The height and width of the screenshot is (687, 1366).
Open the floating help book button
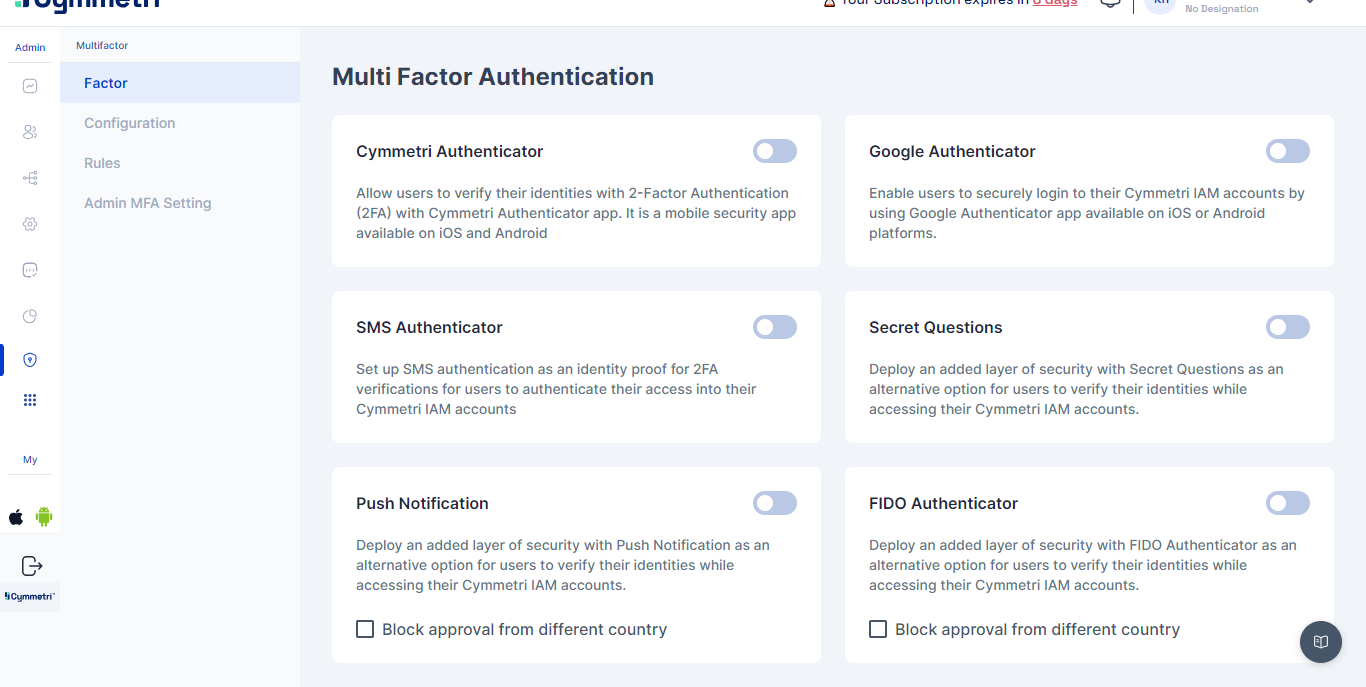(x=1320, y=641)
